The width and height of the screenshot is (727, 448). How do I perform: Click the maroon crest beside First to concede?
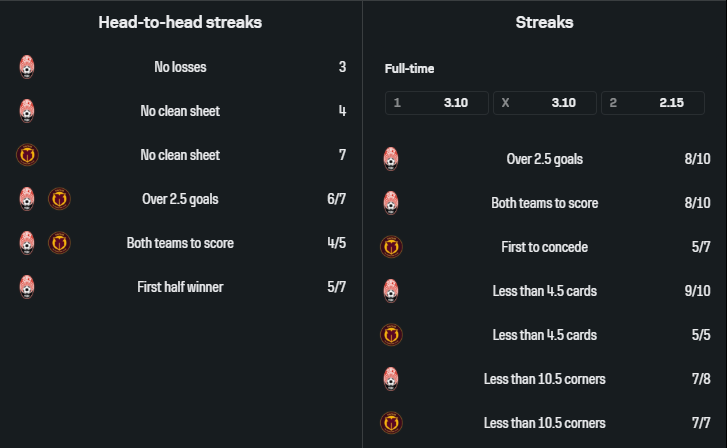391,247
